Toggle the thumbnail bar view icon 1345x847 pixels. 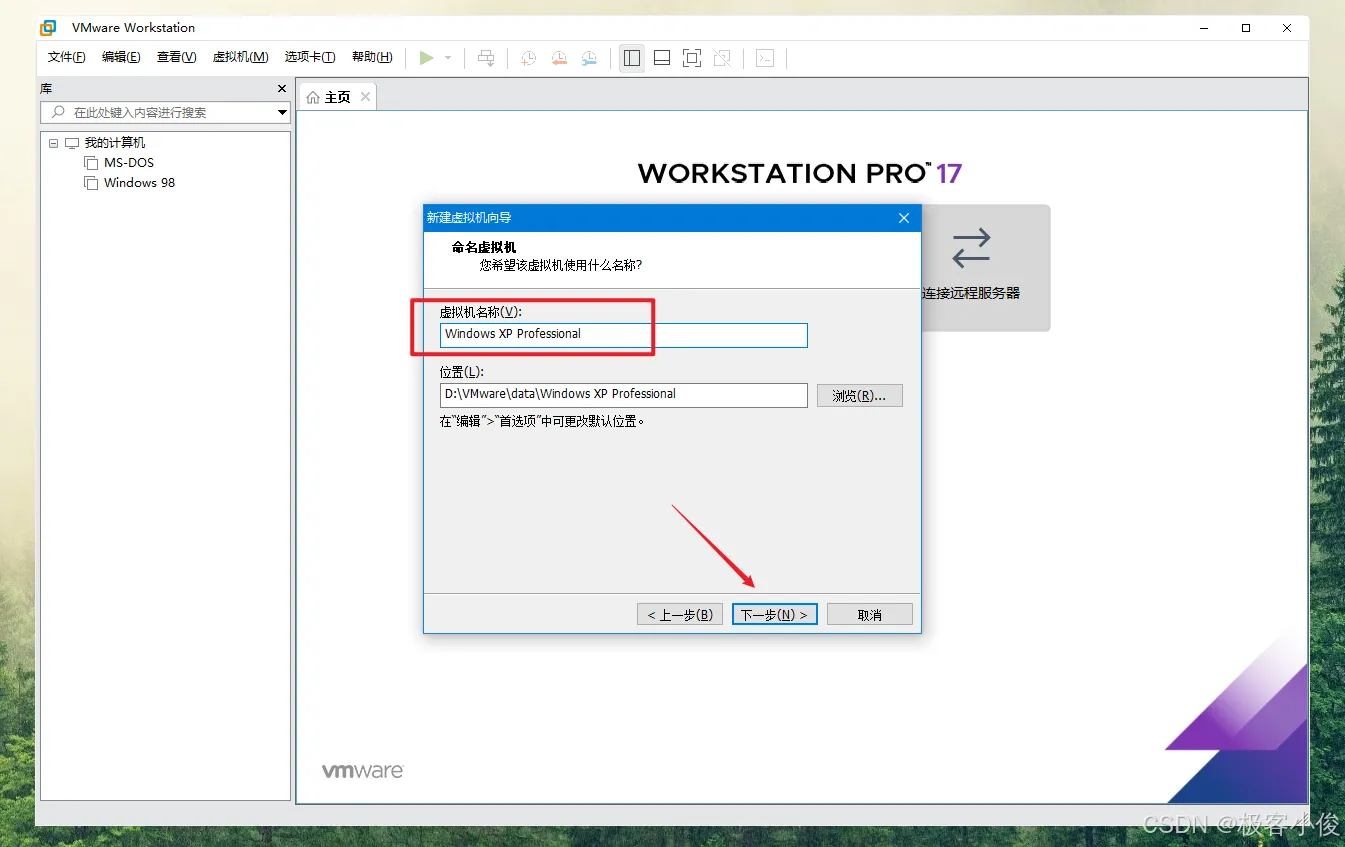pos(662,58)
